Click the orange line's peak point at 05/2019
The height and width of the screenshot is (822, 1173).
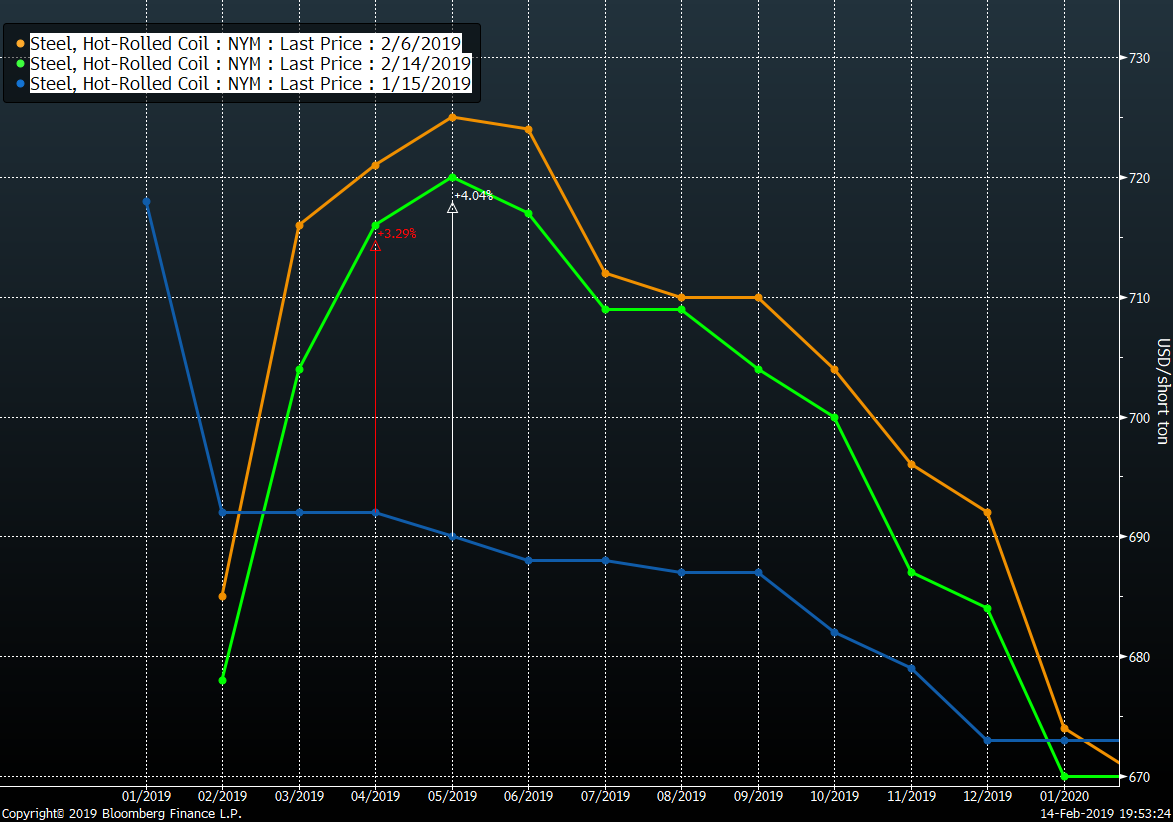pyautogui.click(x=452, y=117)
